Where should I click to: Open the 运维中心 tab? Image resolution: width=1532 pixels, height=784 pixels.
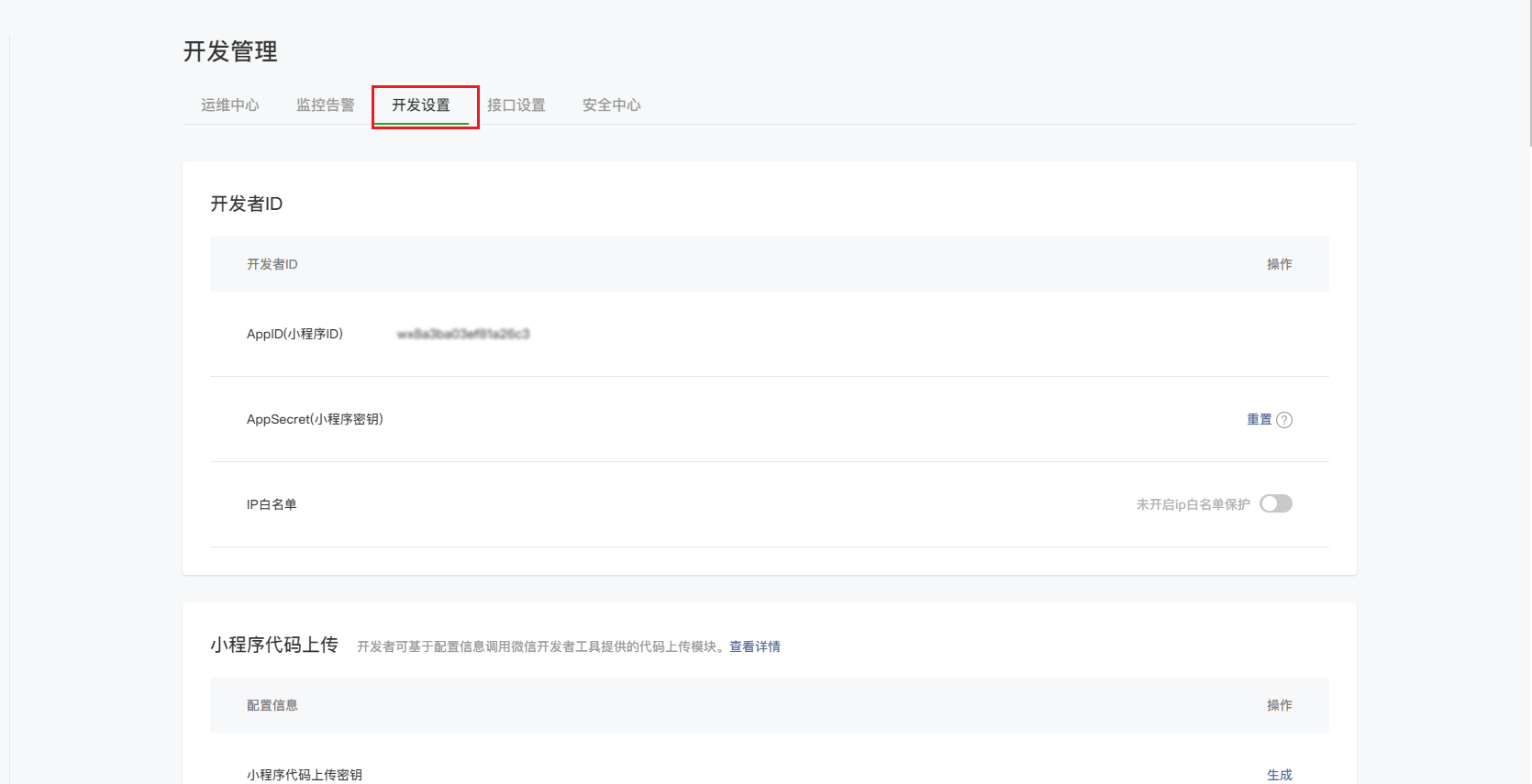tap(230, 105)
